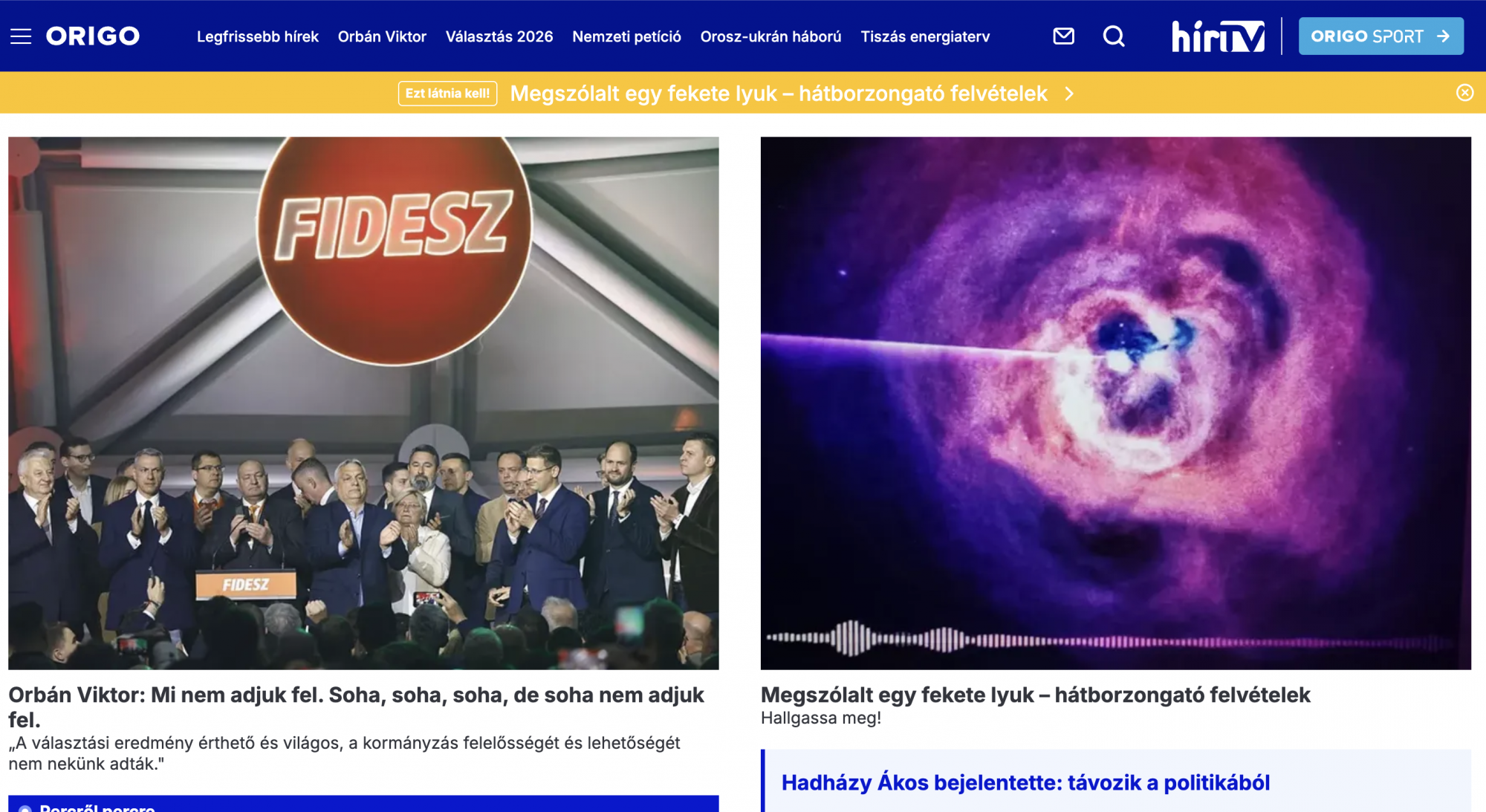
Task: Open Legfrissebb hírek menu item
Action: coord(258,36)
